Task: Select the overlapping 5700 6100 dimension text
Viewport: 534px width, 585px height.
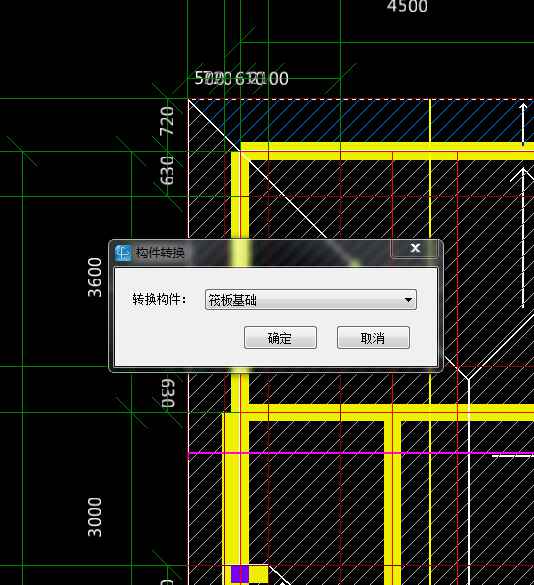Action: pyautogui.click(x=241, y=78)
